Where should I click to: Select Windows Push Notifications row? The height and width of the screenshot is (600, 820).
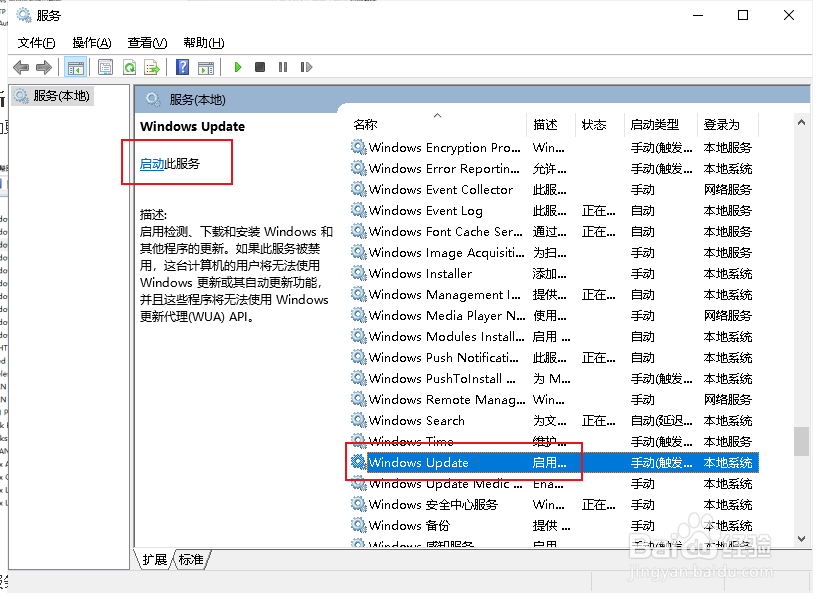click(x=553, y=357)
